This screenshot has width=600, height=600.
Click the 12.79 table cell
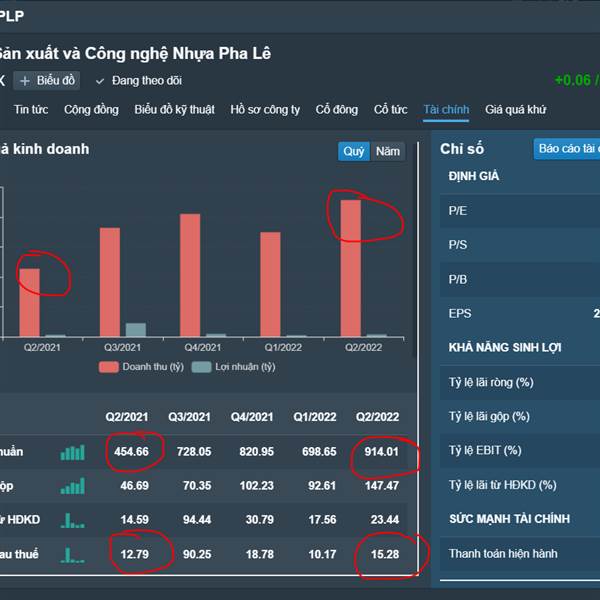point(134,554)
